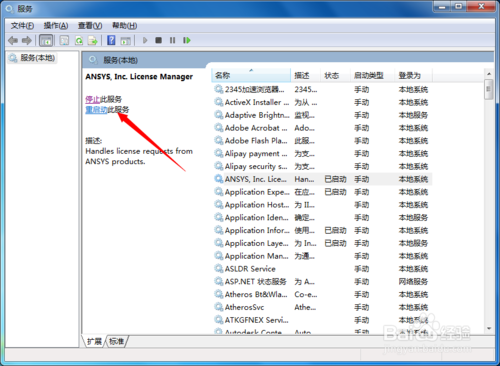Sort by the 名称 column header
Viewport: 500px width, 366px height.
251,75
